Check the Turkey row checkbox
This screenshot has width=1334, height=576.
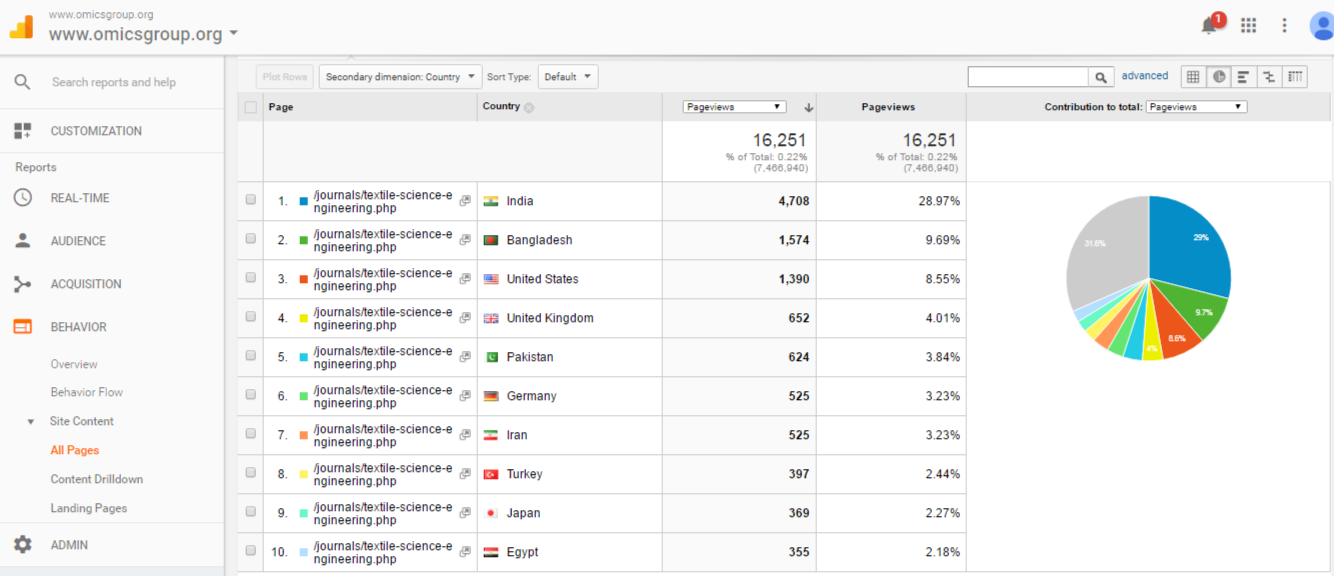coord(251,473)
